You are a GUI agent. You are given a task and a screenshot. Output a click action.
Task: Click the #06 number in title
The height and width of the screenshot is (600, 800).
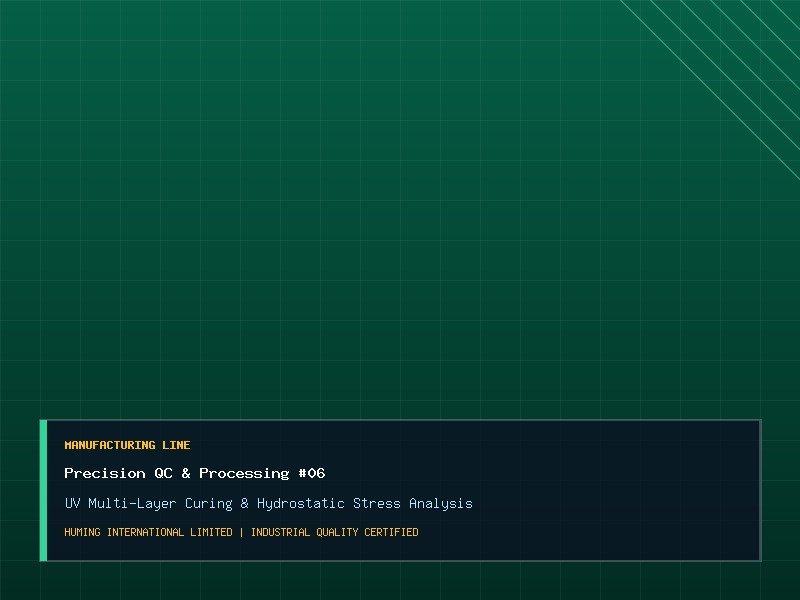[x=312, y=473]
